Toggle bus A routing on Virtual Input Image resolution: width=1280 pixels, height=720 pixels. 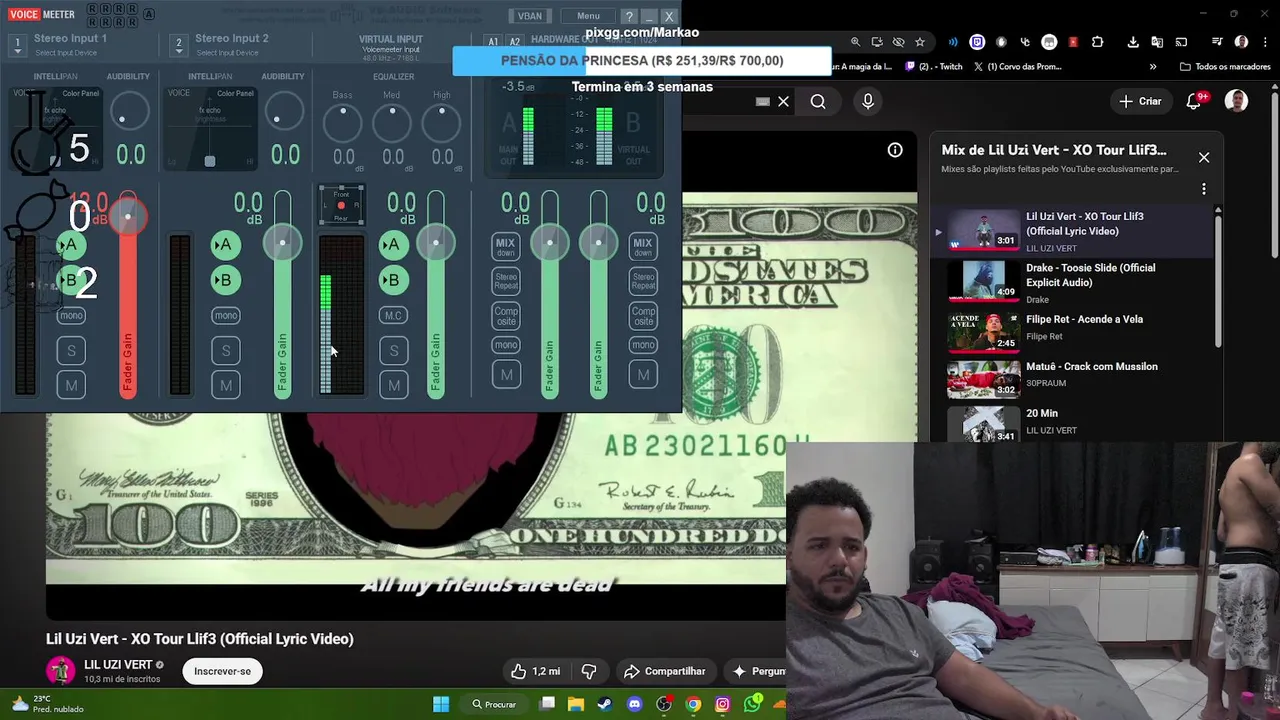coord(393,244)
